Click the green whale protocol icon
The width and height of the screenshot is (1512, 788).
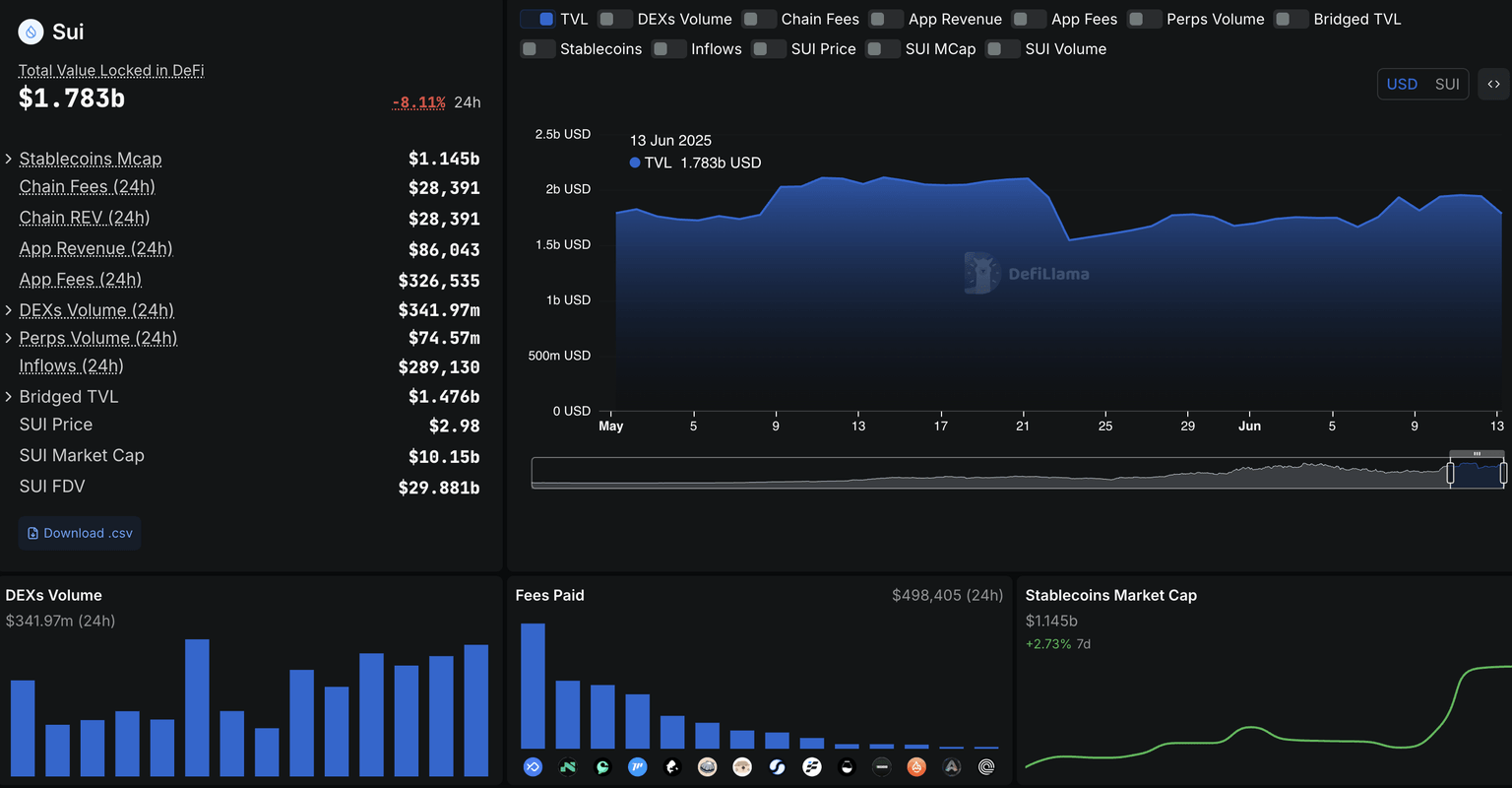(x=602, y=766)
